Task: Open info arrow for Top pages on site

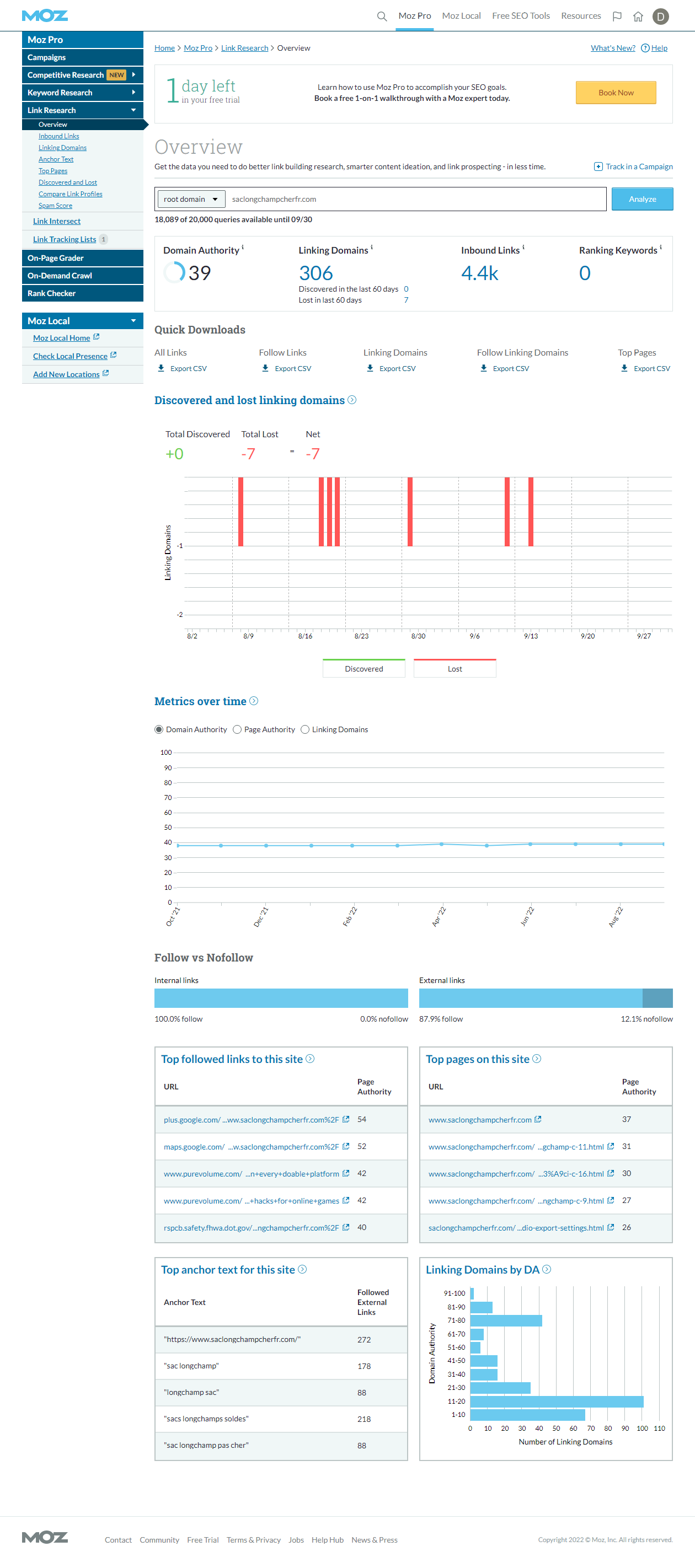Action: 537,1059
